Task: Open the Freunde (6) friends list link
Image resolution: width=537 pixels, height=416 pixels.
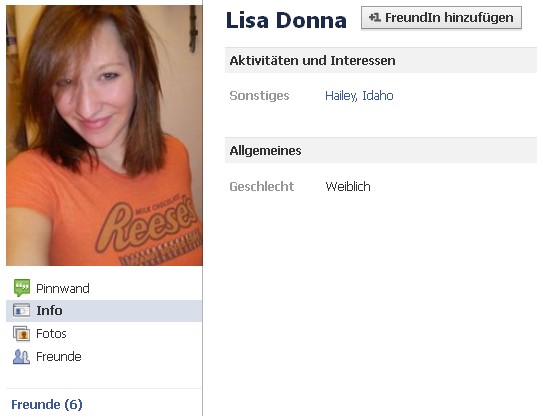Action: click(47, 404)
